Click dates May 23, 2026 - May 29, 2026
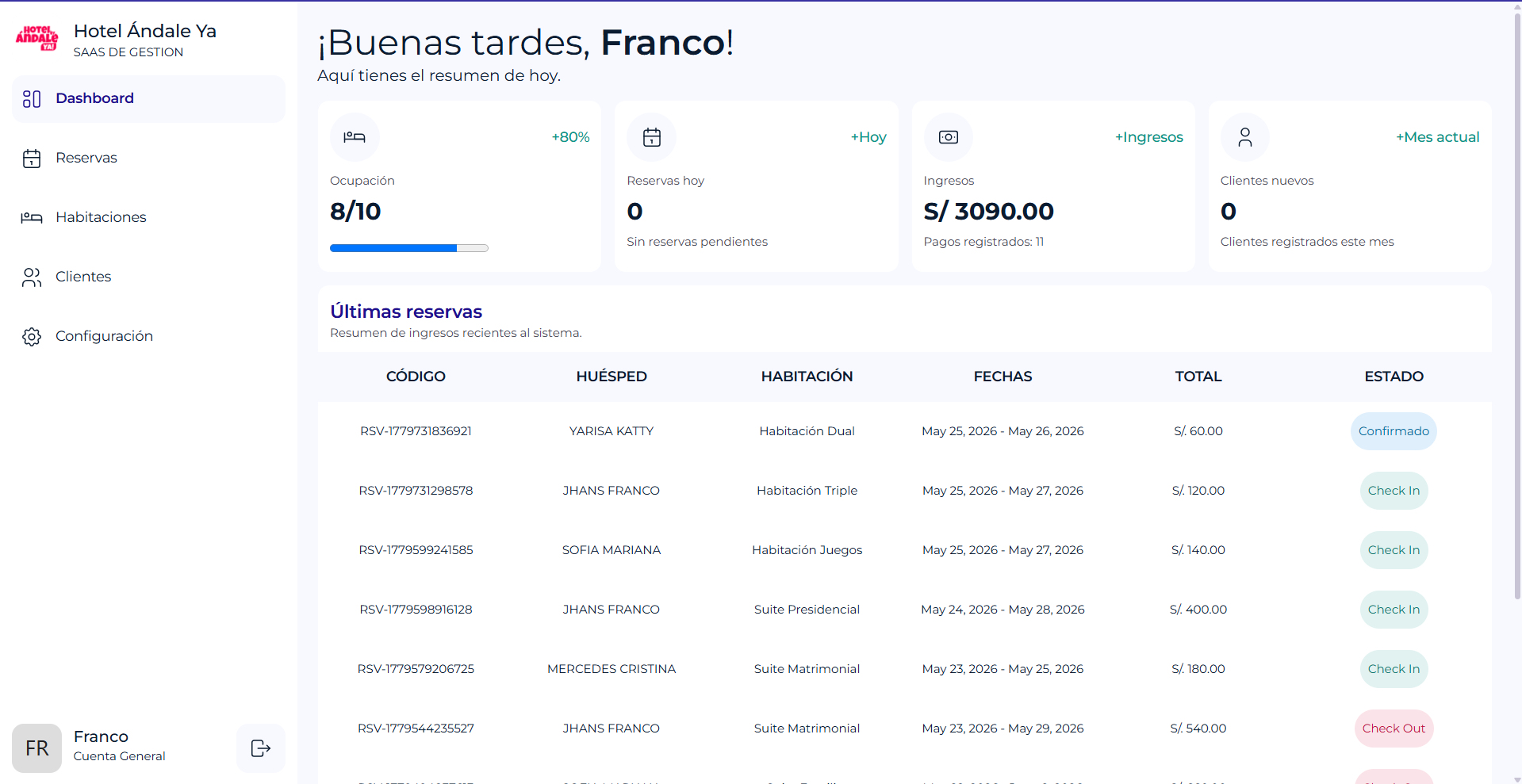 click(x=1003, y=729)
